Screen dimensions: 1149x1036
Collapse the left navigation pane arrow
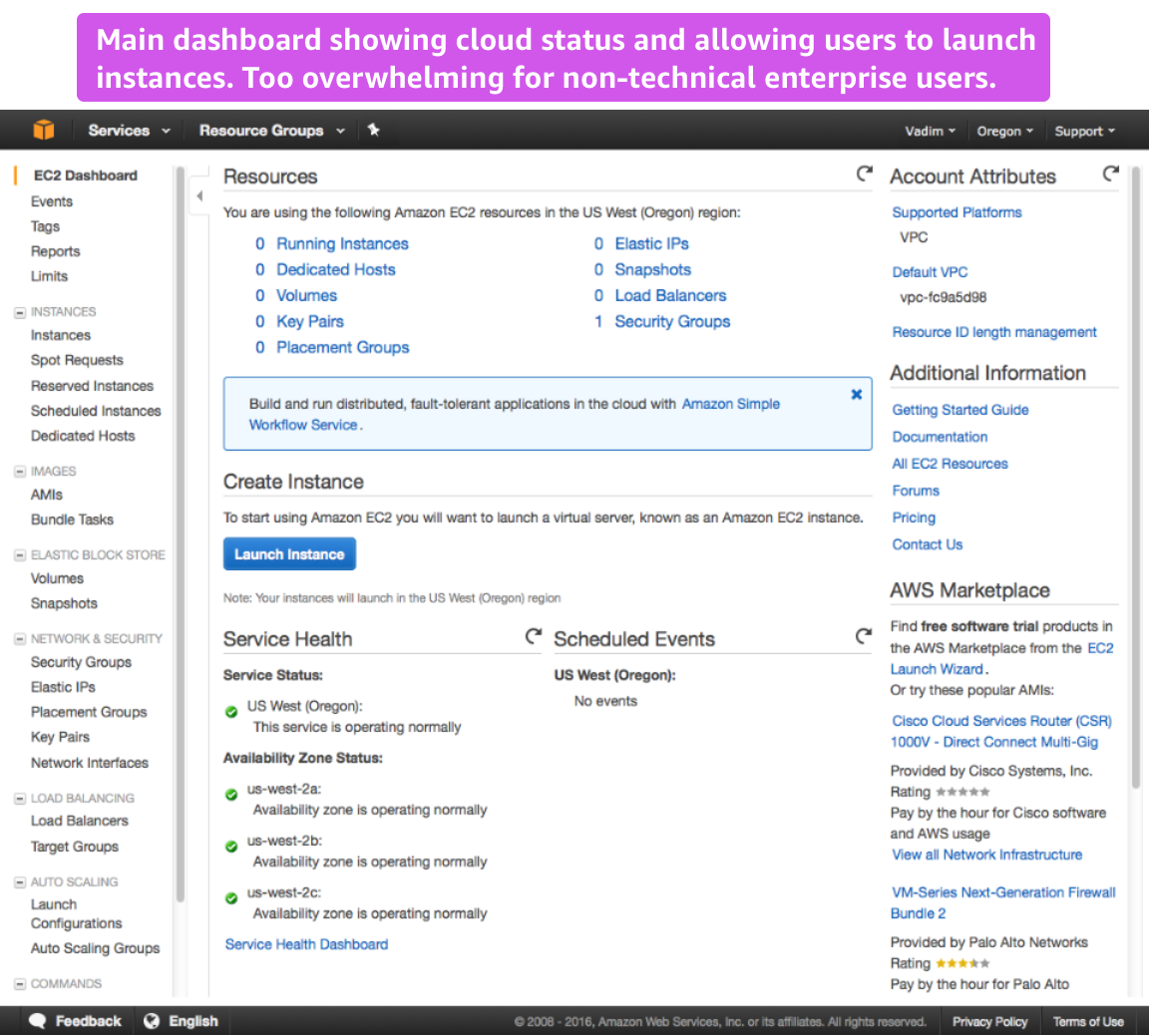(x=199, y=195)
